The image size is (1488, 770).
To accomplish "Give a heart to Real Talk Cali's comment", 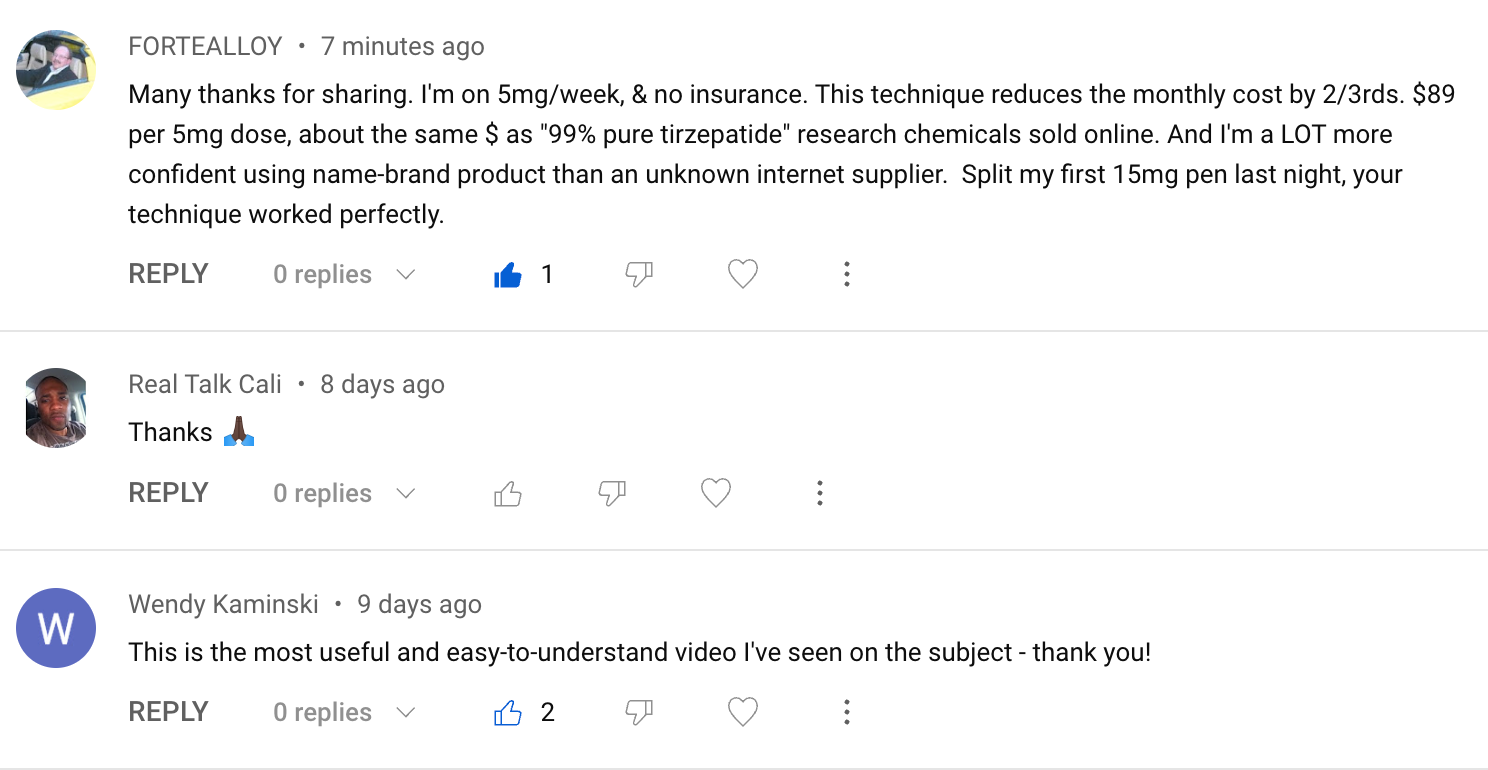I will click(x=716, y=493).
